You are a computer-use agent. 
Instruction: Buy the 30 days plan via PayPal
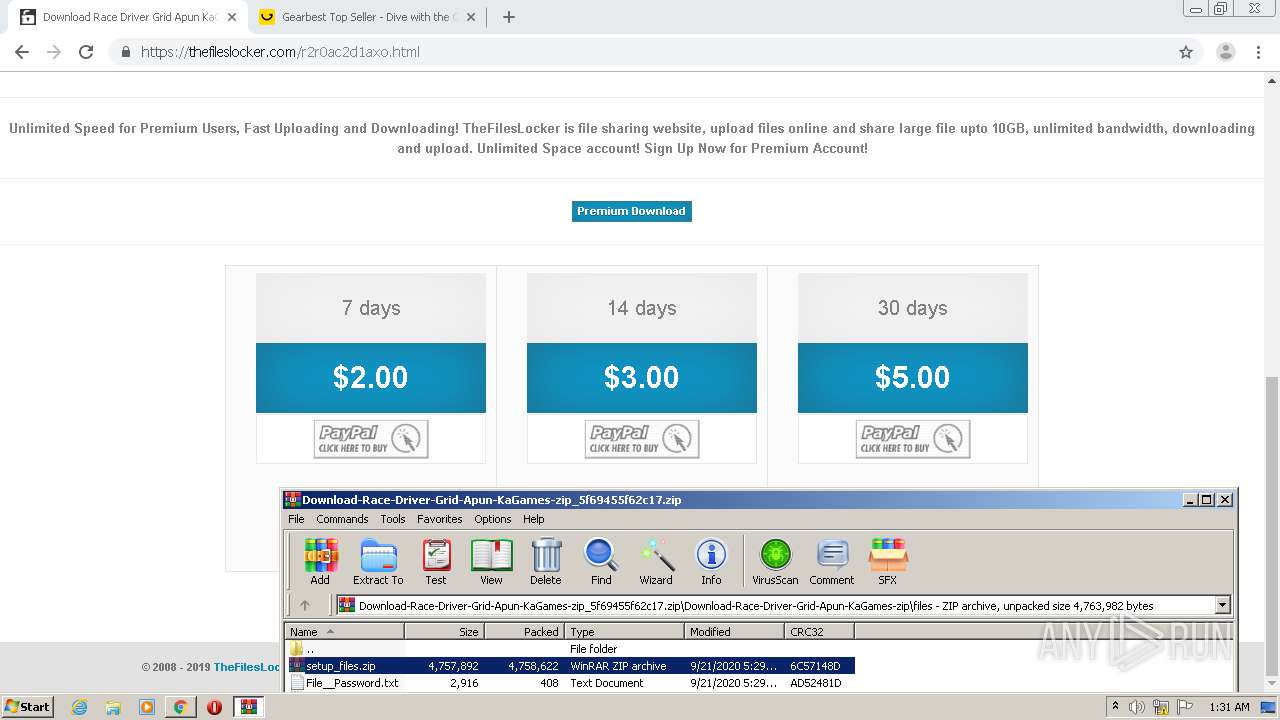click(x=913, y=439)
